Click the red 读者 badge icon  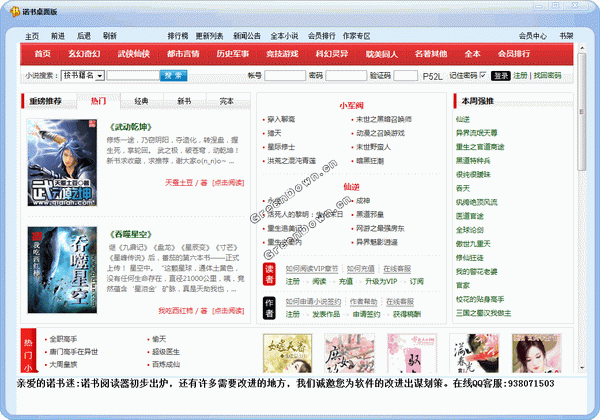(x=269, y=274)
